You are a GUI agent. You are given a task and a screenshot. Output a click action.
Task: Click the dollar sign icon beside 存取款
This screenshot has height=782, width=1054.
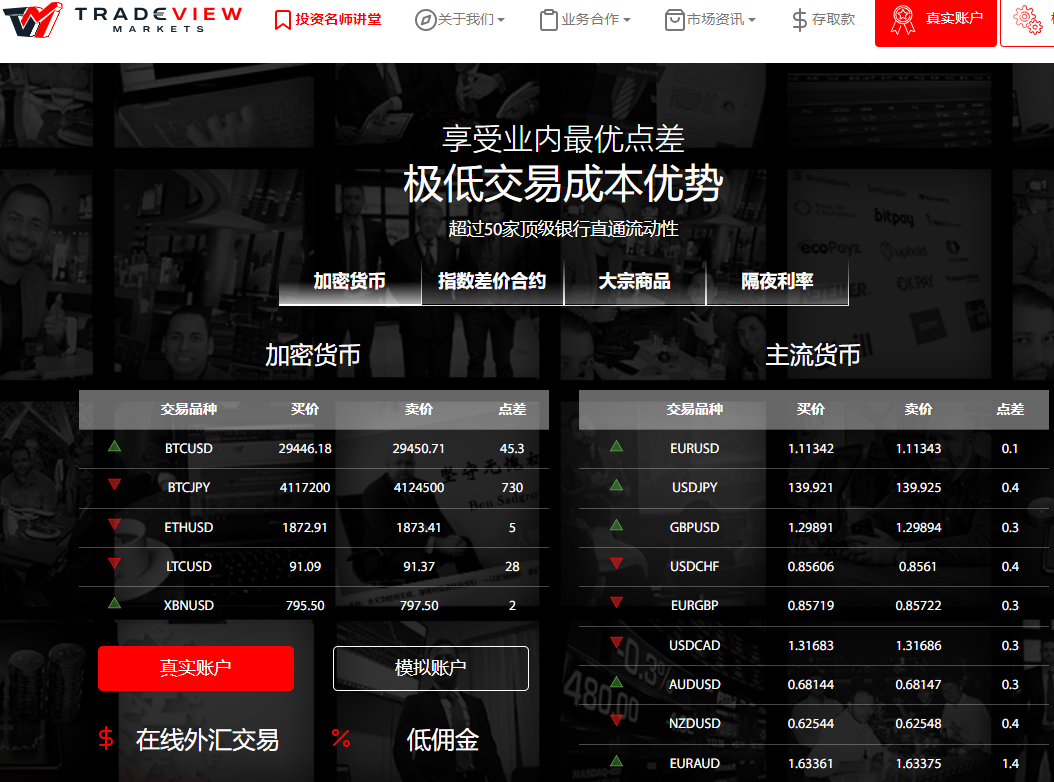[x=799, y=20]
